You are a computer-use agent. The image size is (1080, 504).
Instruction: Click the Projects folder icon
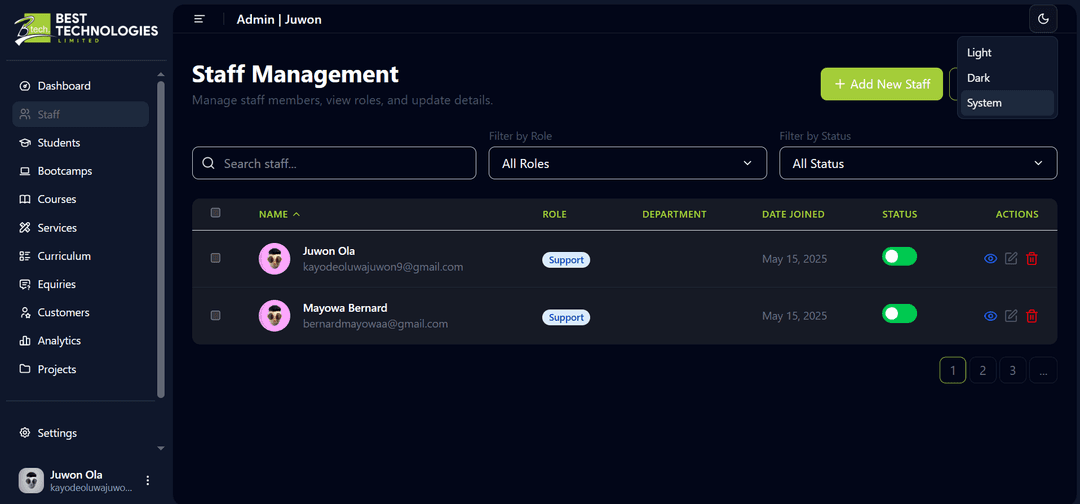click(25, 369)
